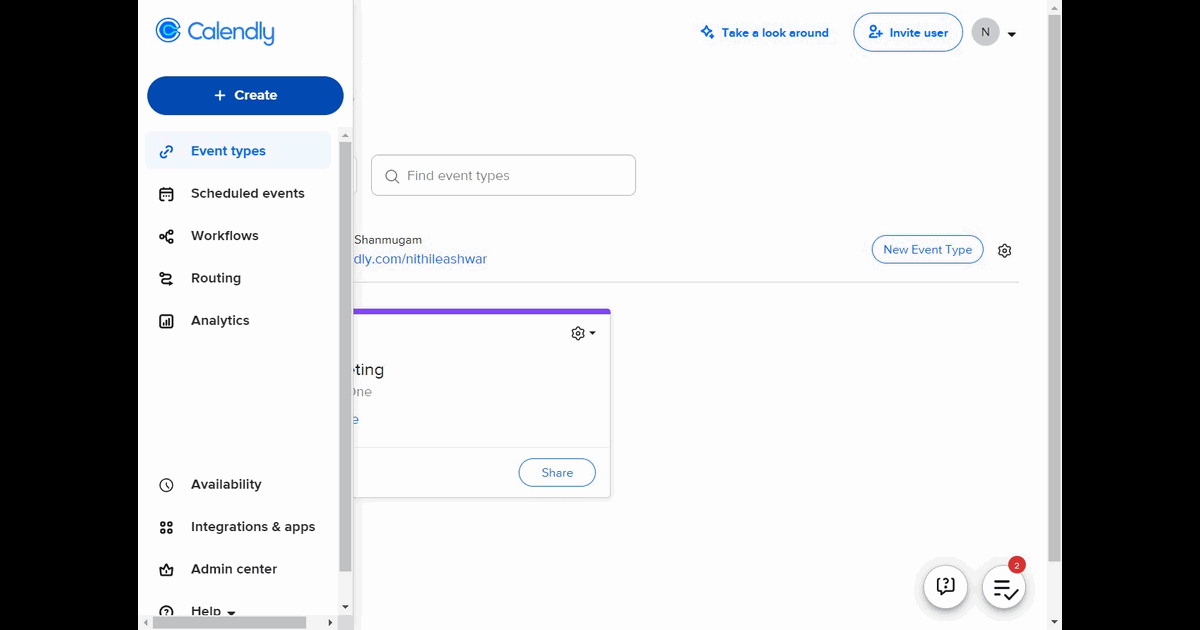This screenshot has width=1200, height=630.
Task: Click sidebar scrollbar up arrow
Action: click(345, 135)
